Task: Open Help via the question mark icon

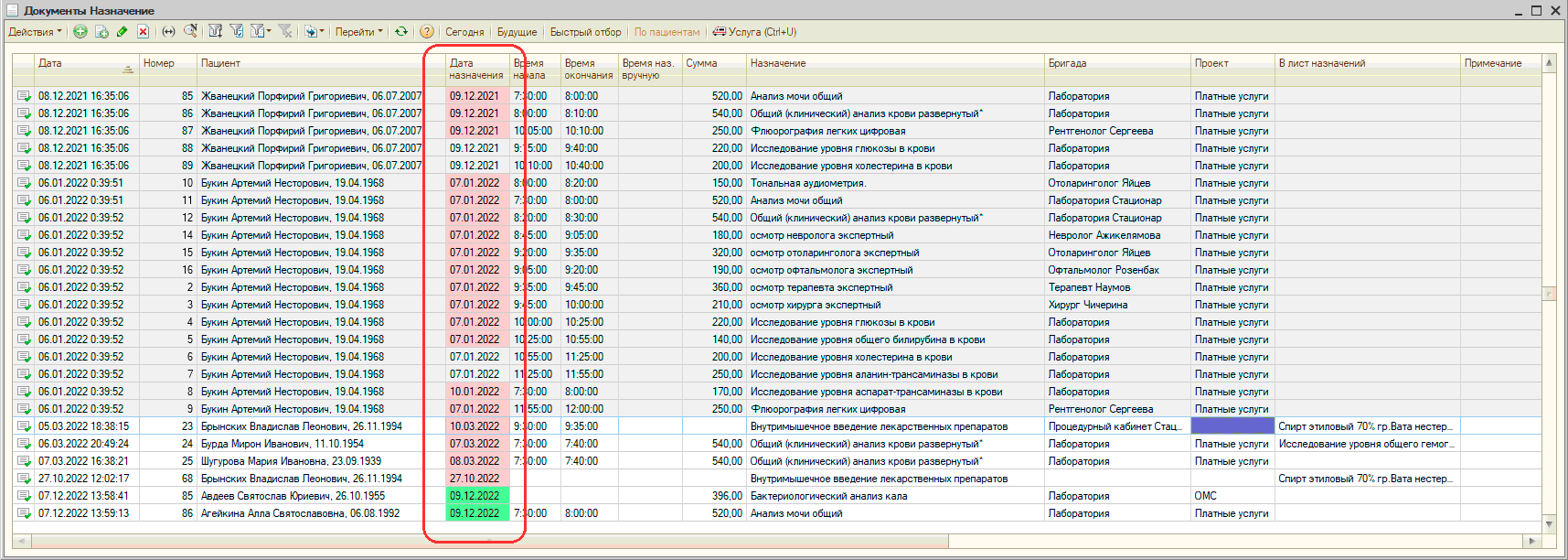Action: pos(426,32)
